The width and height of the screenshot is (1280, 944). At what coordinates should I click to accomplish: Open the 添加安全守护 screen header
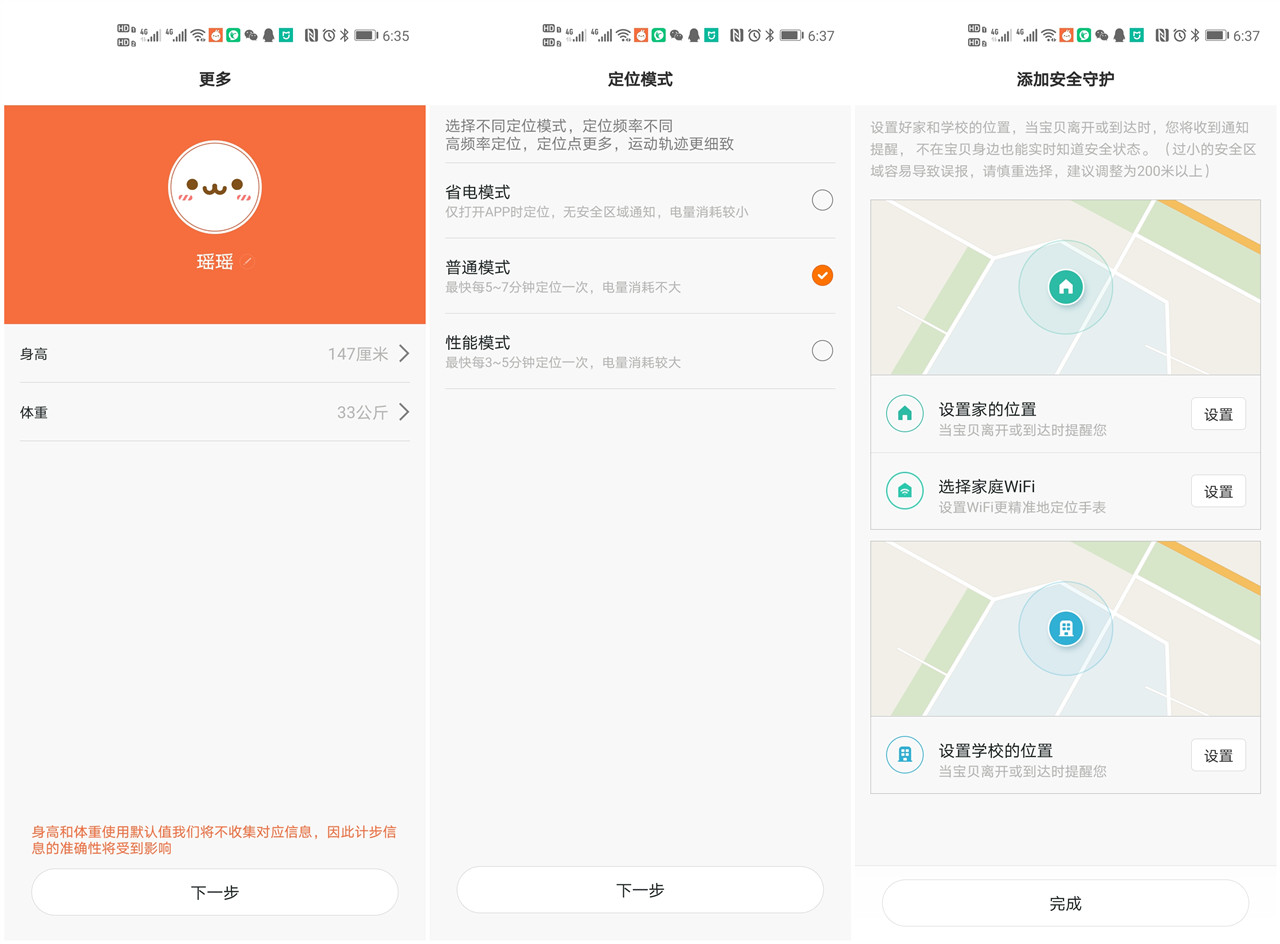[x=1067, y=78]
